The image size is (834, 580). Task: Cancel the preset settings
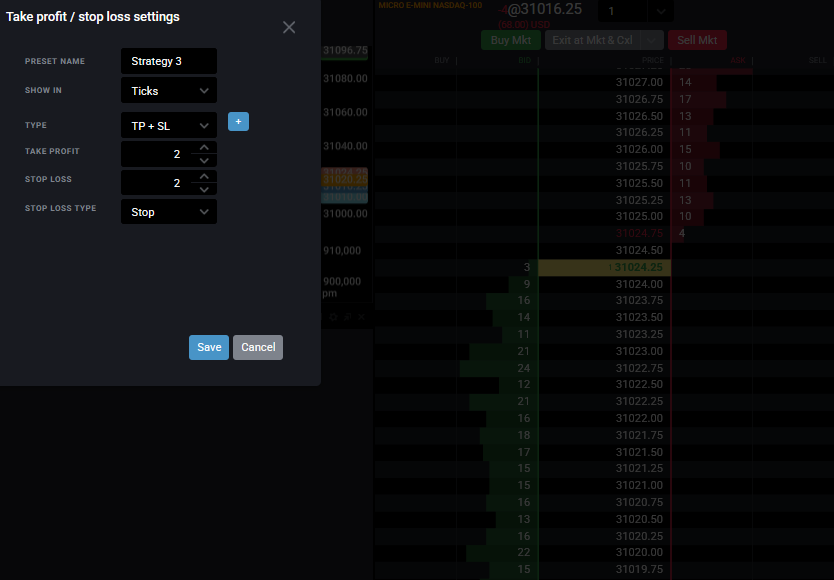pos(258,347)
